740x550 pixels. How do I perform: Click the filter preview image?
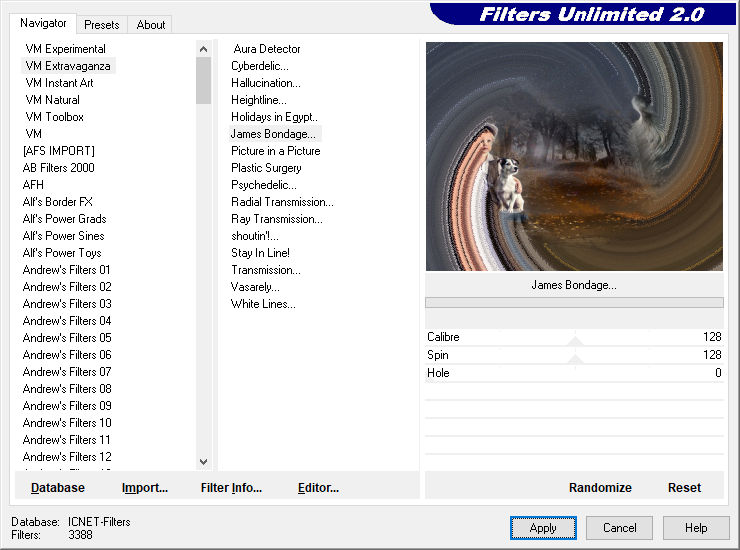[x=574, y=156]
